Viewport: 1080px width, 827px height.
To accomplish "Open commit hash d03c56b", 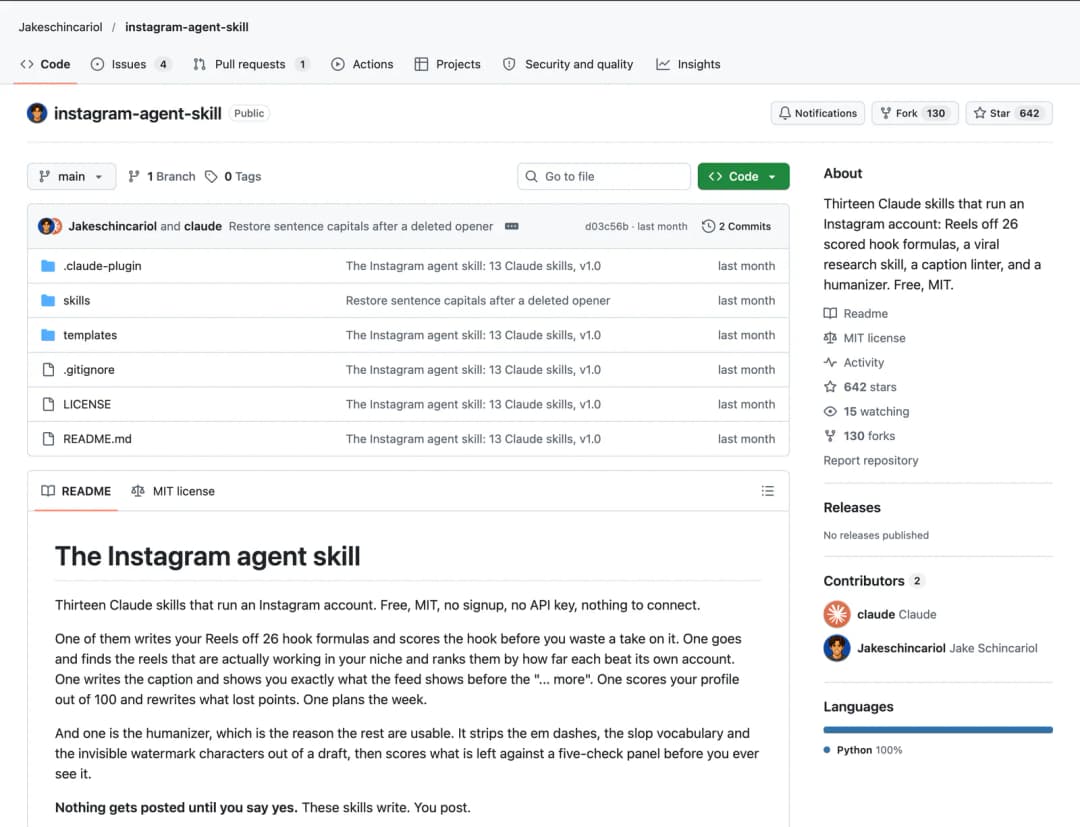I will (606, 227).
